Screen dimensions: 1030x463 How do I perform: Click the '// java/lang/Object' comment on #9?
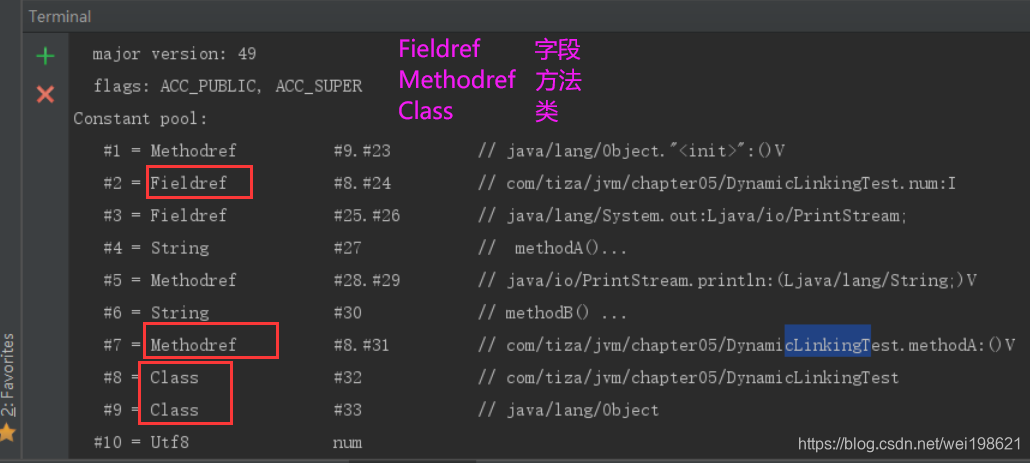pyautogui.click(x=568, y=410)
